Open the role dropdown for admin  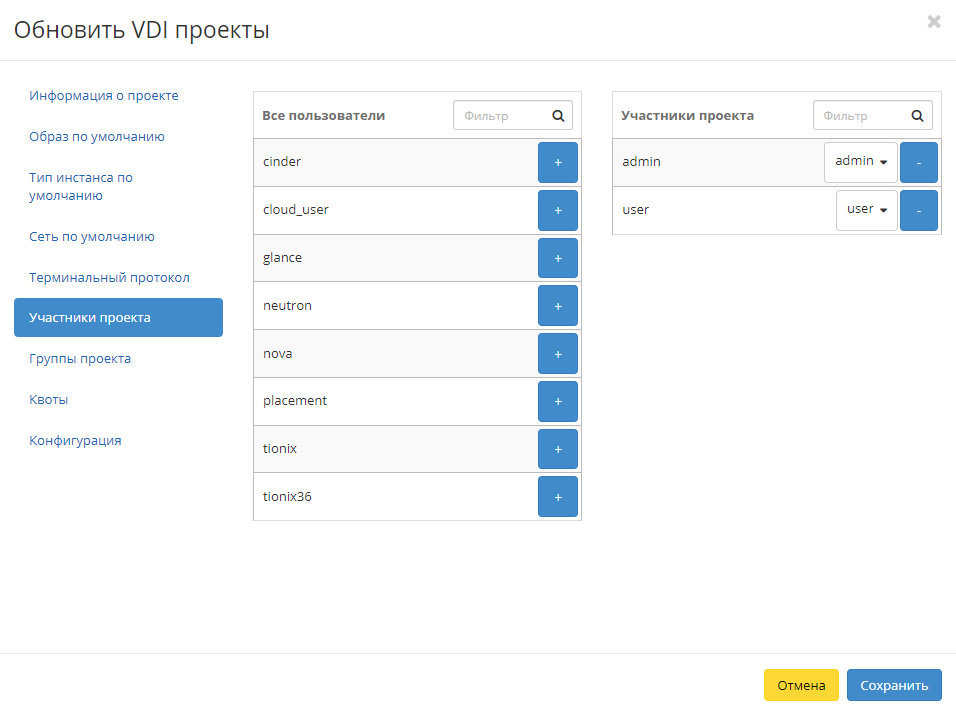[860, 161]
